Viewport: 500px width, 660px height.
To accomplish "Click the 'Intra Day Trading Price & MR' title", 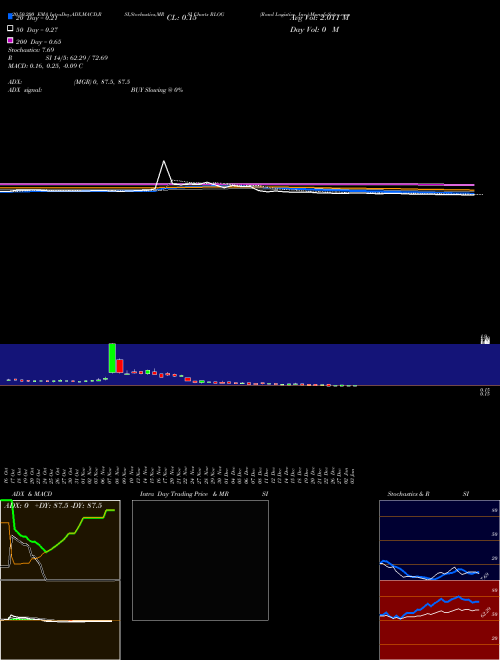I will (x=184, y=494).
